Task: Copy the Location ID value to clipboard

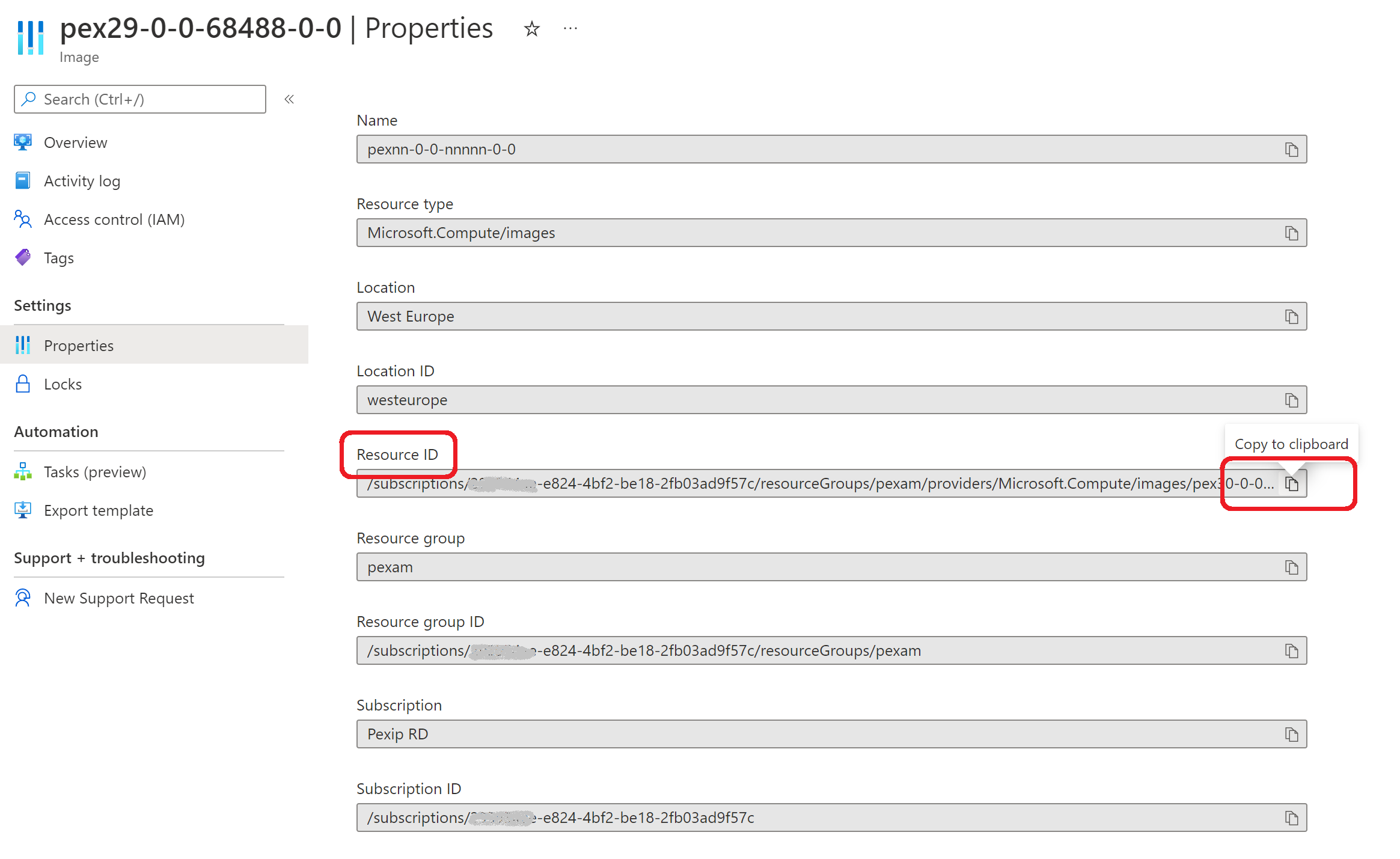Action: pyautogui.click(x=1291, y=400)
